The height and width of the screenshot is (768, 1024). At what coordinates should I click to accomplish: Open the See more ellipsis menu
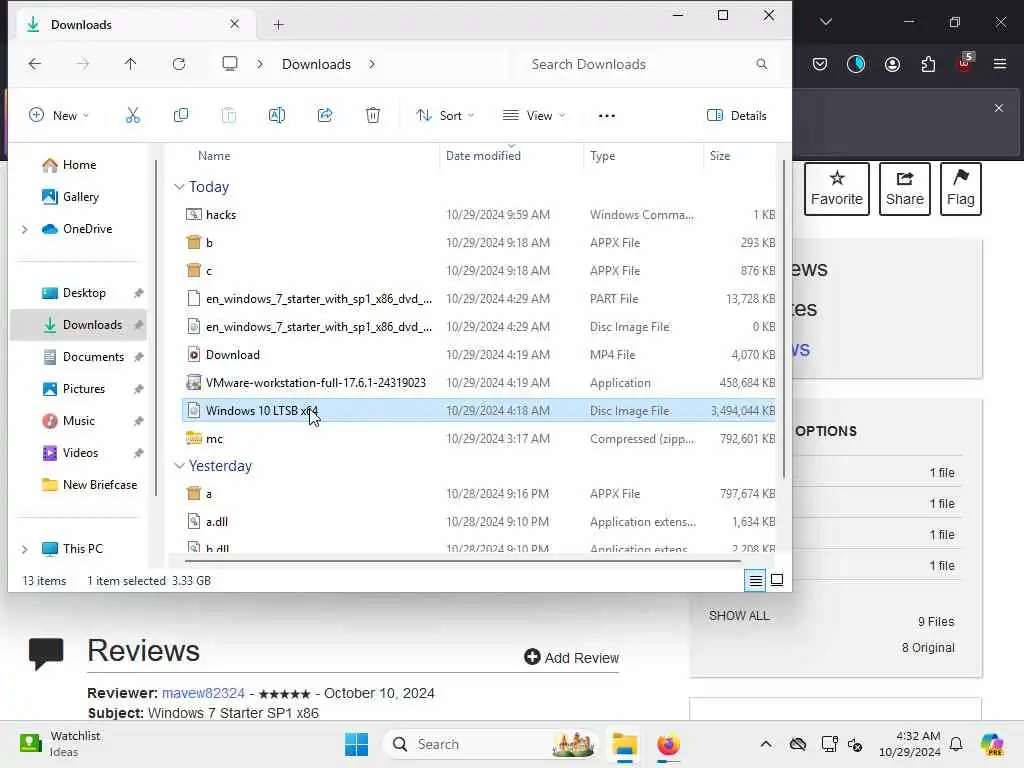[607, 116]
